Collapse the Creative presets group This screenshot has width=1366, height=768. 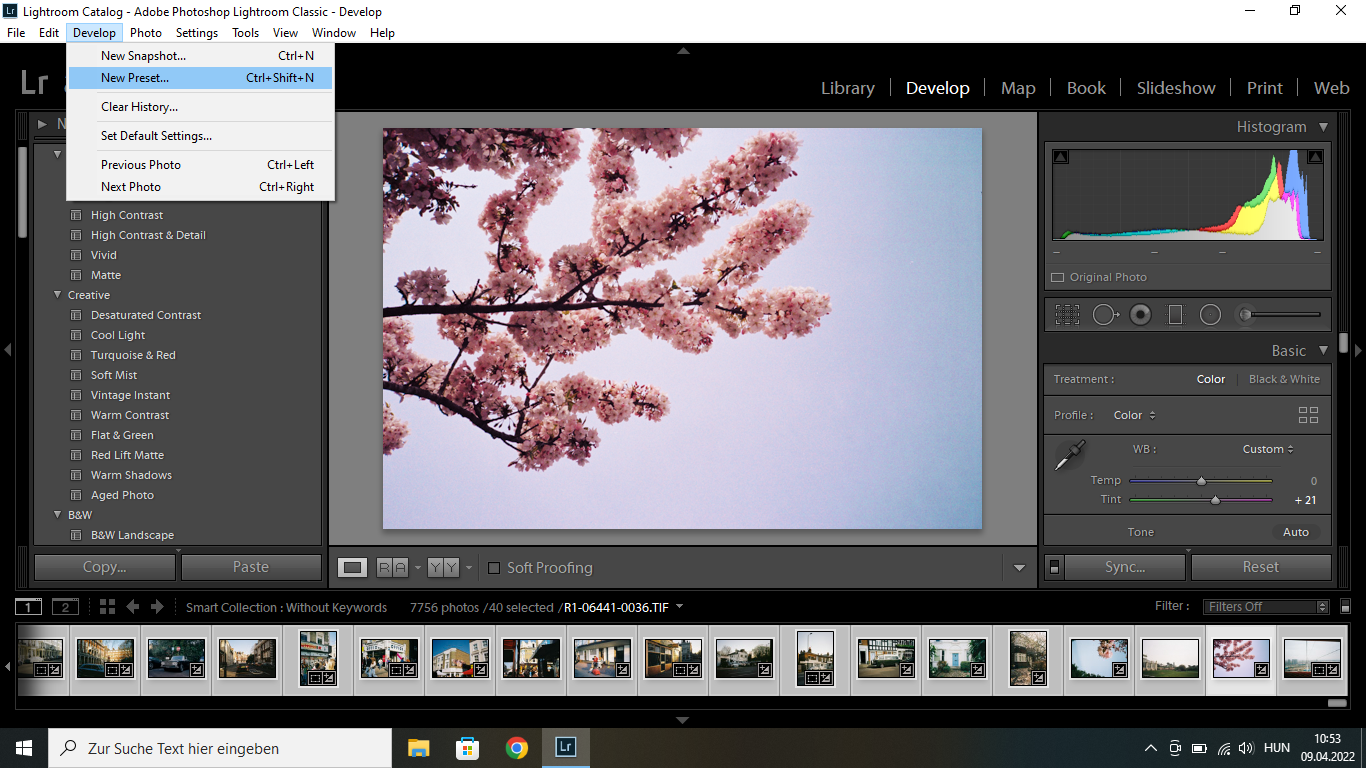(x=57, y=295)
